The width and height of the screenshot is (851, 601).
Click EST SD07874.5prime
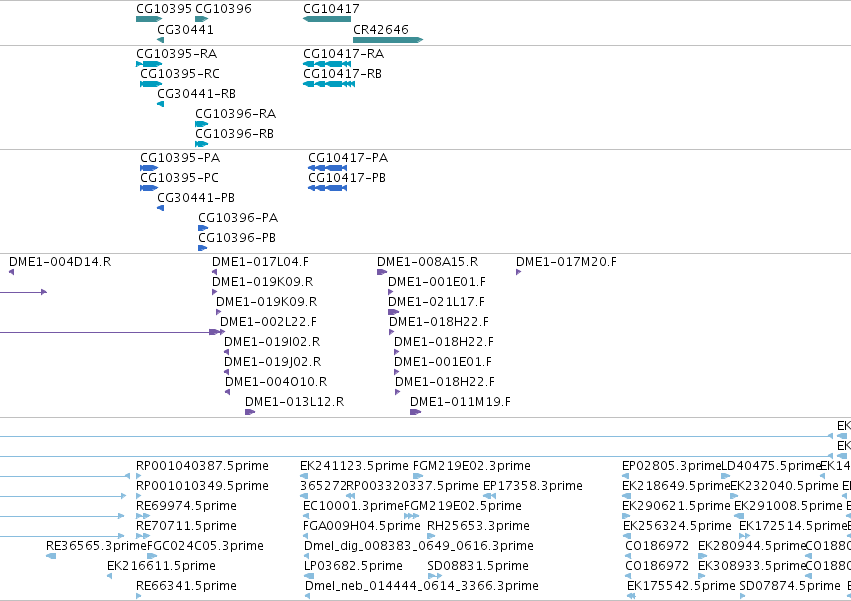click(x=790, y=587)
